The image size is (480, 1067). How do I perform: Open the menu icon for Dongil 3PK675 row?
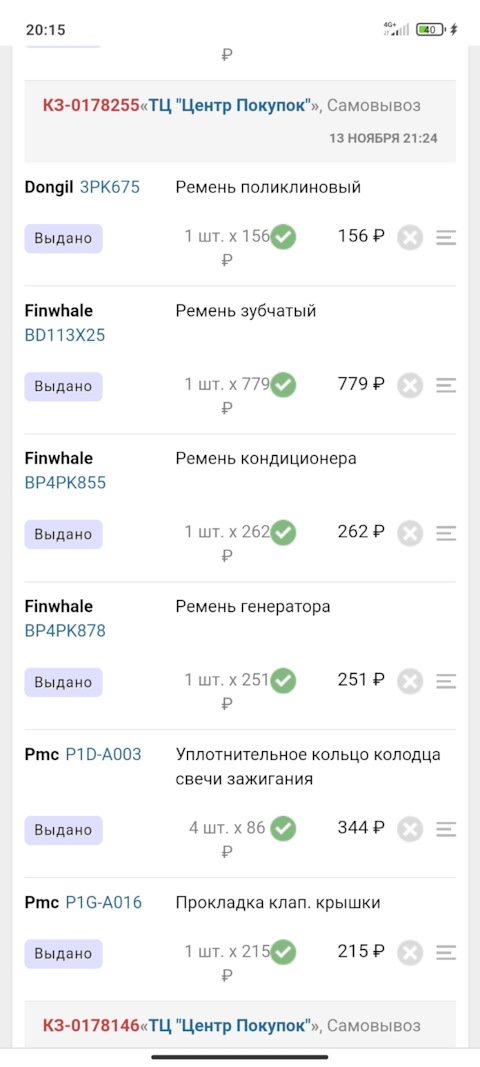[446, 237]
